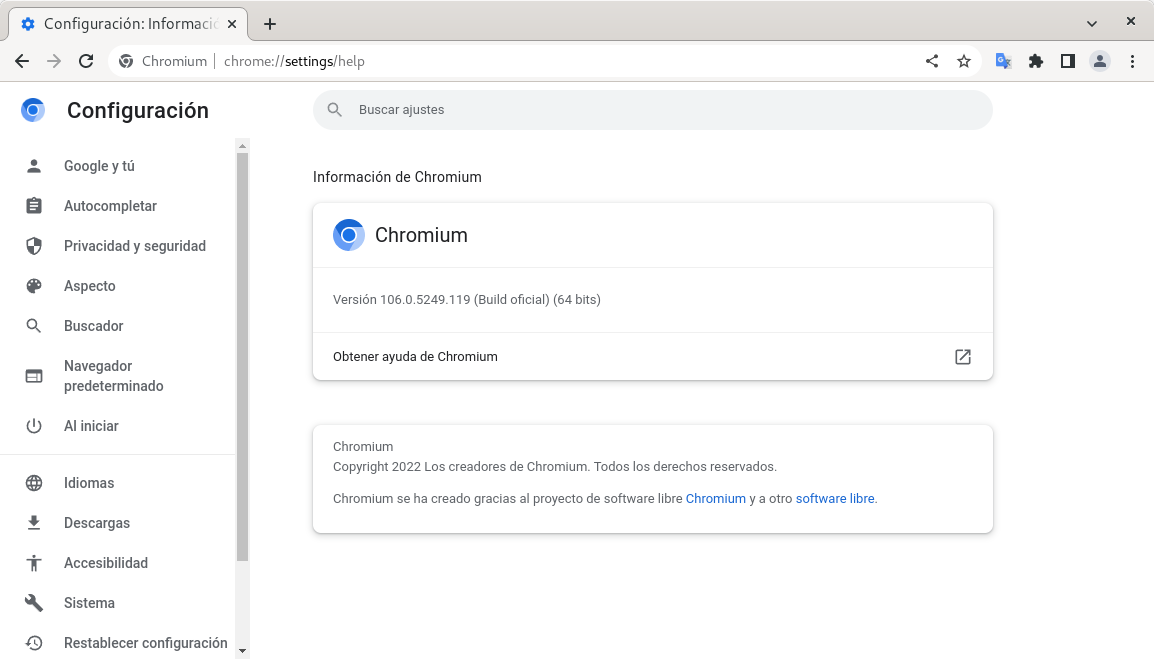Open a new tab with the plus button
The height and width of the screenshot is (659, 1154).
point(270,24)
